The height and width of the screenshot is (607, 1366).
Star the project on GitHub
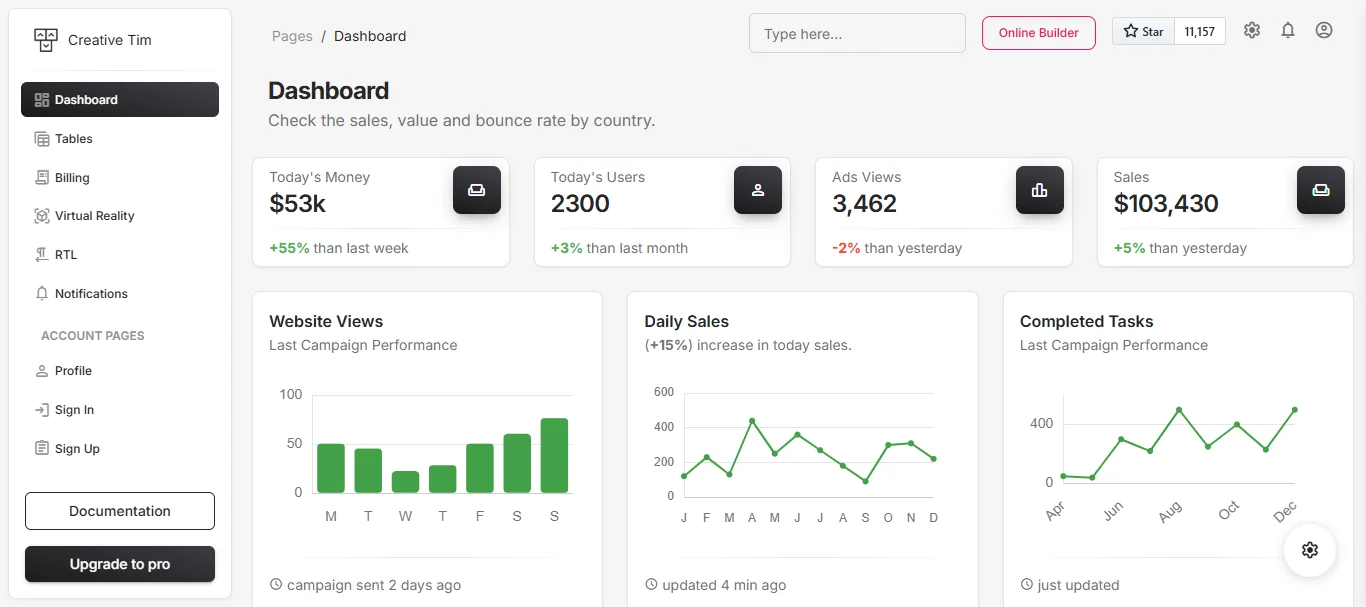click(x=1142, y=30)
